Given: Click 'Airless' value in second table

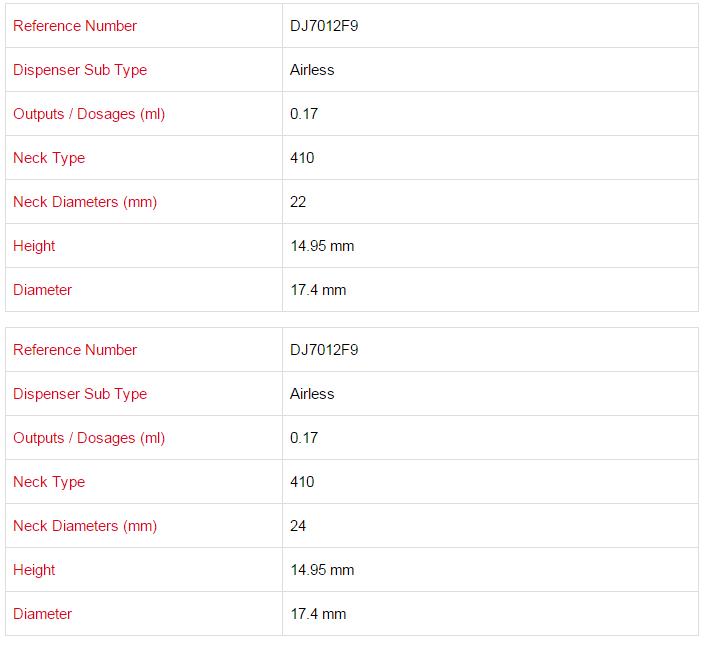Looking at the screenshot, I should (x=312, y=394).
